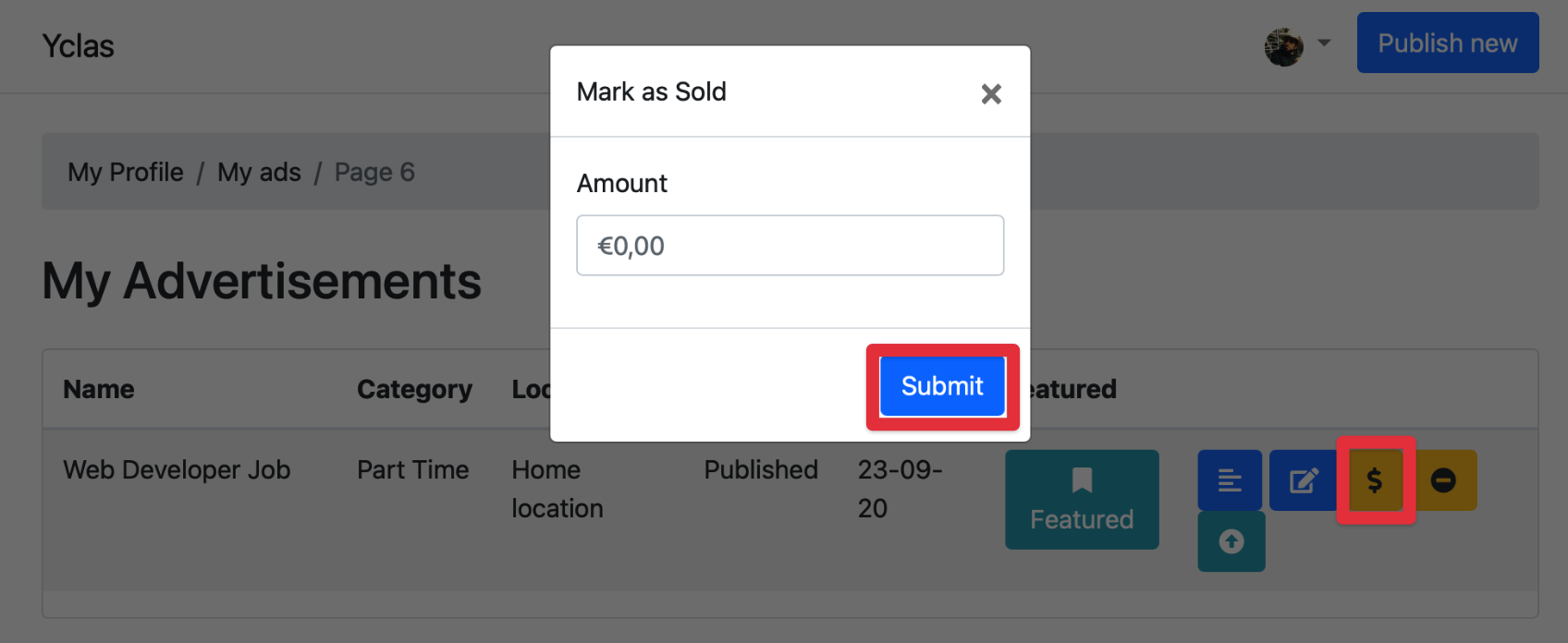Viewport: 1568px width, 643px height.
Task: Select the Part Time category cell
Action: point(412,470)
